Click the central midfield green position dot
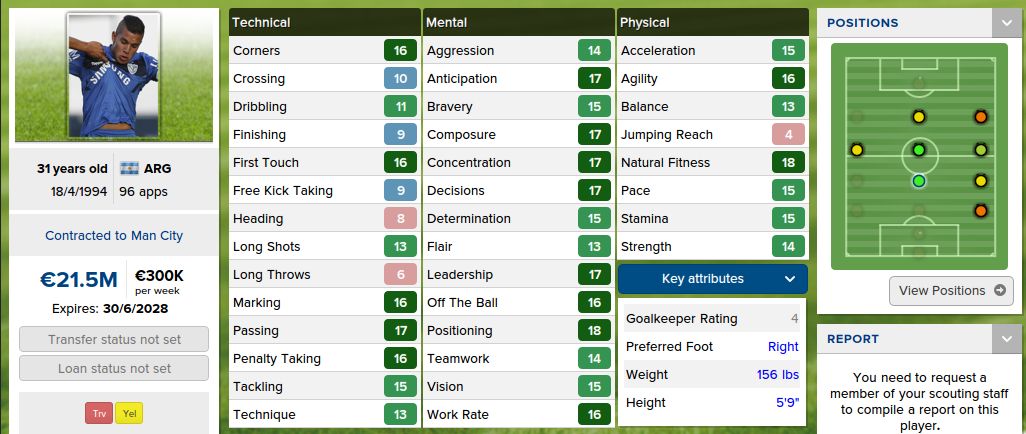Image resolution: width=1026 pixels, height=434 pixels. [919, 150]
